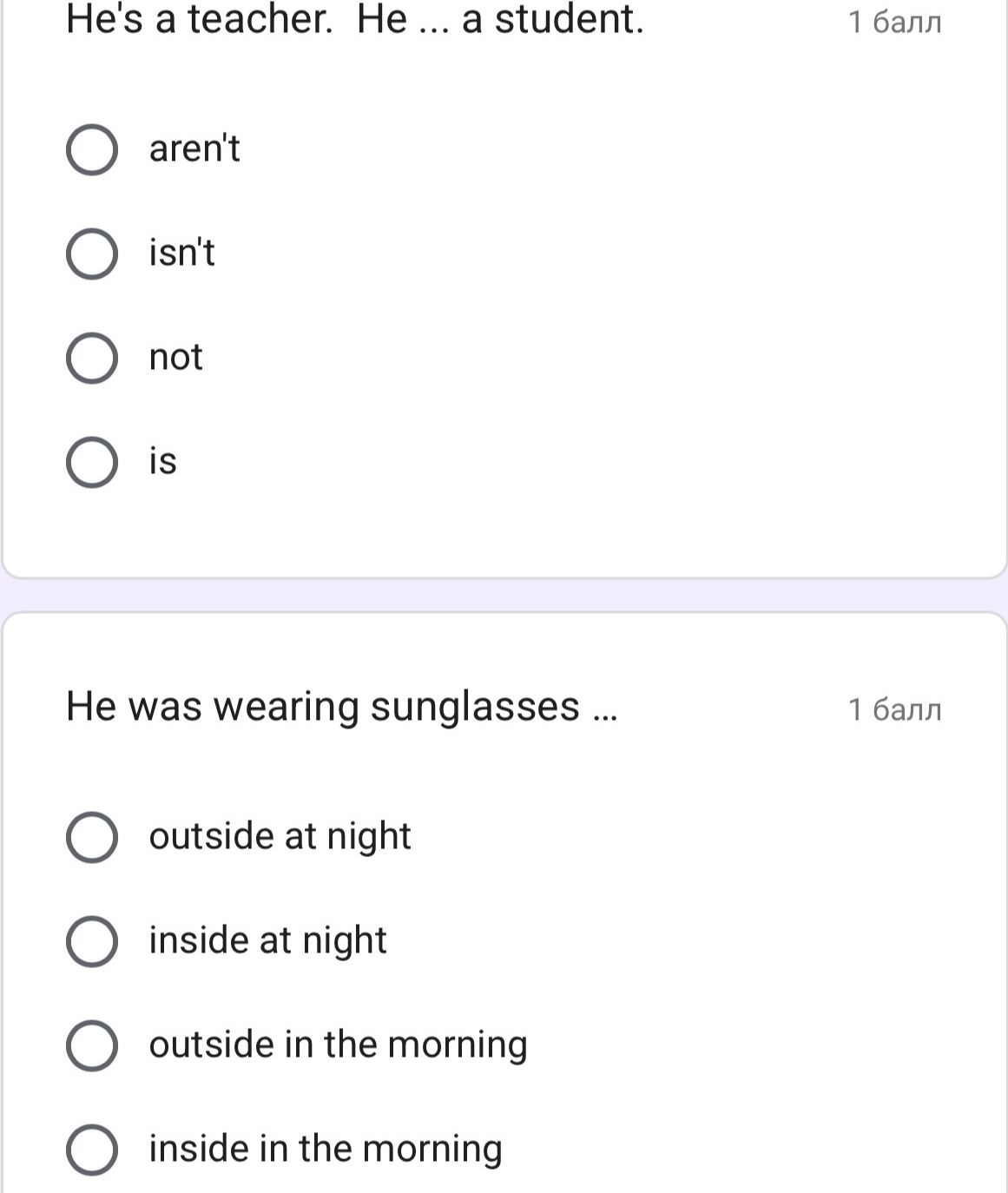The width and height of the screenshot is (1008, 1193).
Task: Click the "aren't" answer label text
Action: point(194,148)
